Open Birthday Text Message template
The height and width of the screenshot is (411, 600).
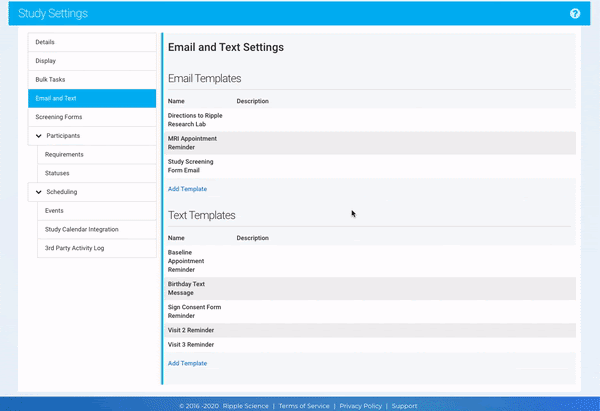pos(187,288)
